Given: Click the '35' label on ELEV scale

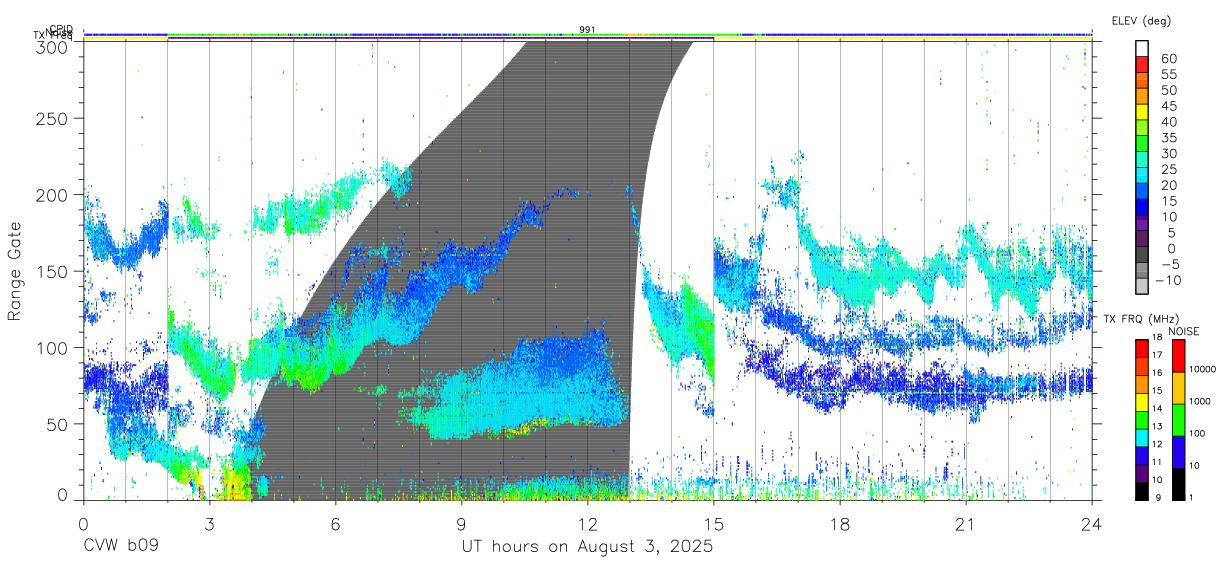Looking at the screenshot, I should 1169,138.
